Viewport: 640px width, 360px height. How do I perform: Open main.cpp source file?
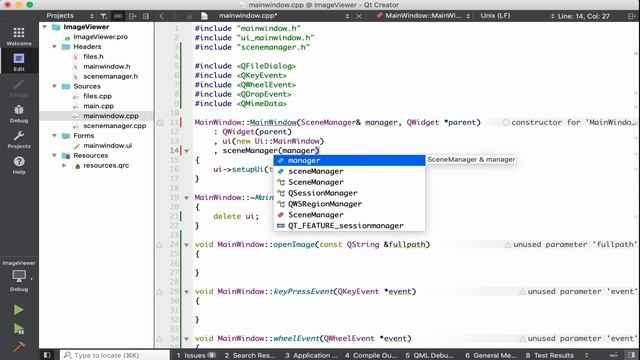coord(98,106)
